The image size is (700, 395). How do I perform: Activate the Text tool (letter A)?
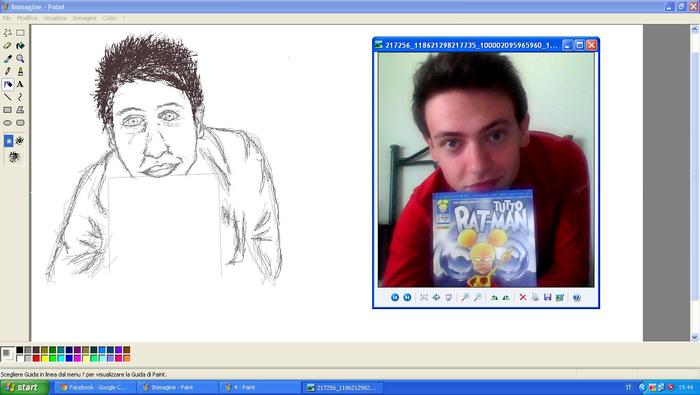(x=20, y=84)
